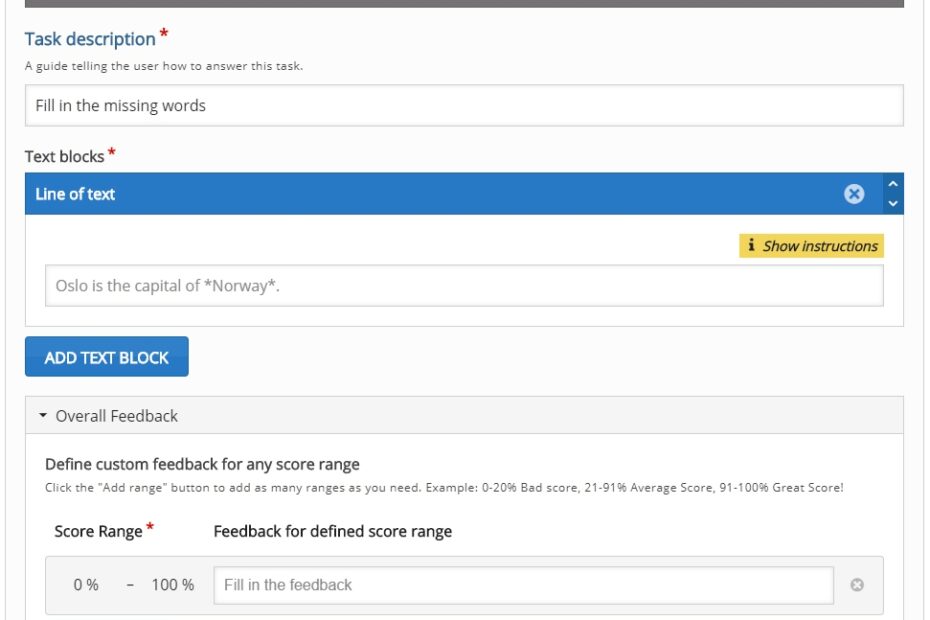Move Line of text block up
Image resolution: width=930 pixels, height=620 pixels.
893,184
